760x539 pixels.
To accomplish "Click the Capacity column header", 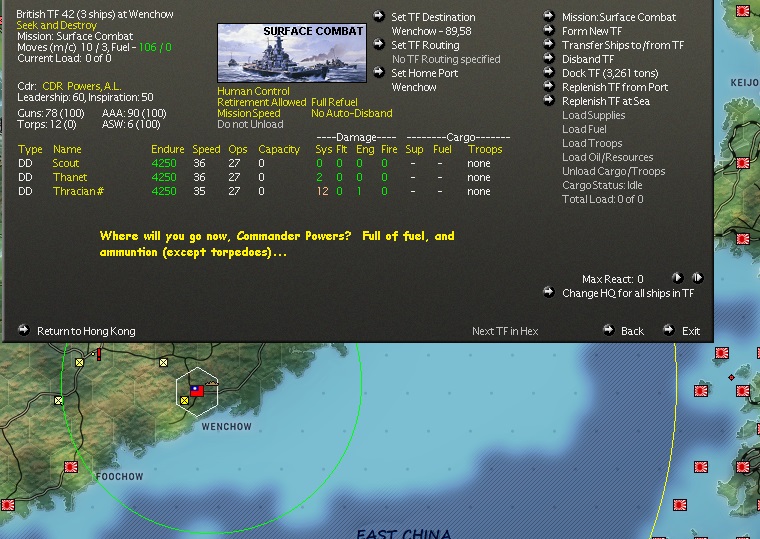I will click(x=279, y=149).
